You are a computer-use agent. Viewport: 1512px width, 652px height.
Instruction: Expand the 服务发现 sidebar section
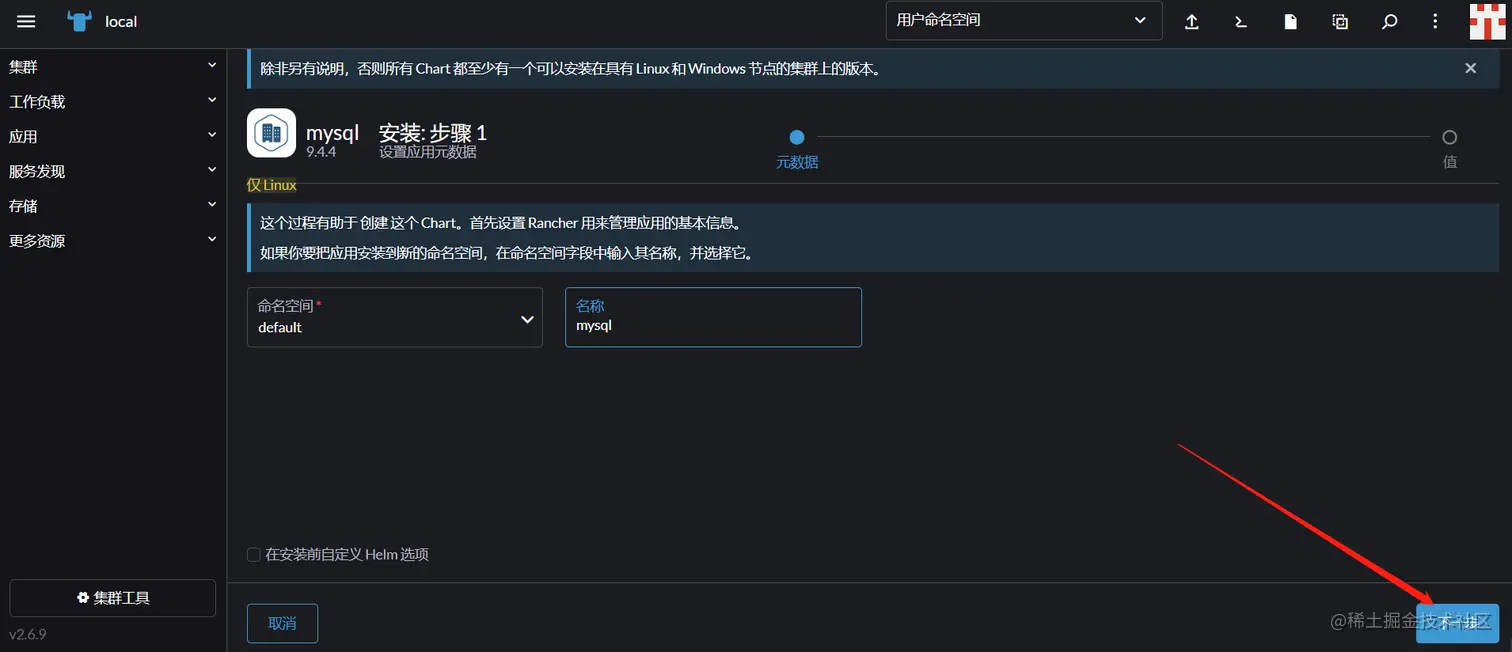113,171
